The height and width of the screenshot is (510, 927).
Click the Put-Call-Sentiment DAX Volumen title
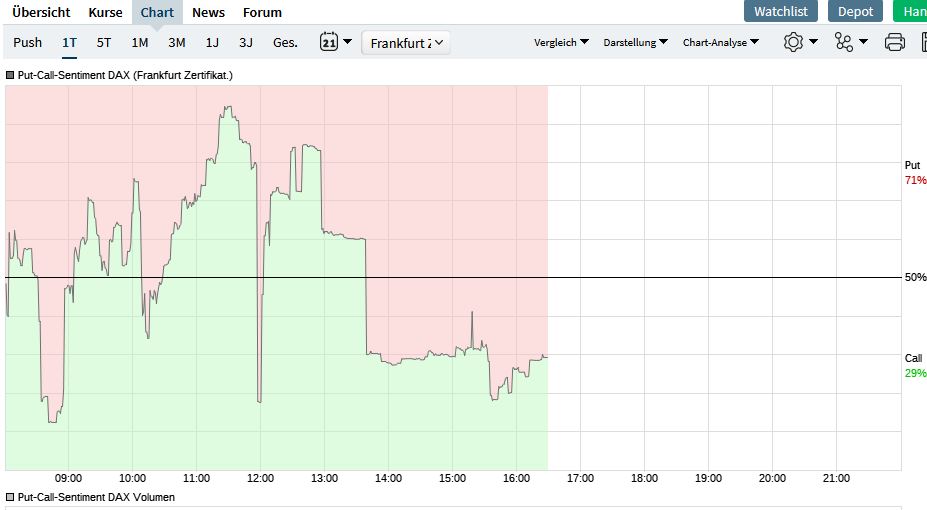pos(96,497)
